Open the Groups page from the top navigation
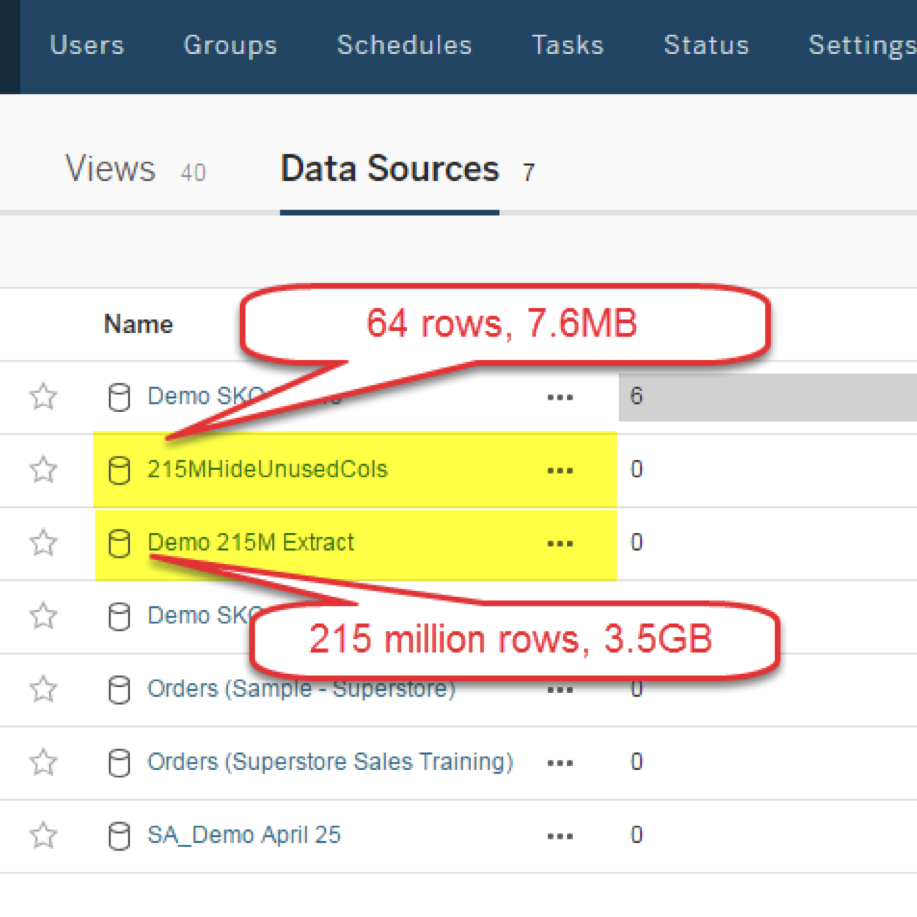This screenshot has width=917, height=917. tap(230, 45)
